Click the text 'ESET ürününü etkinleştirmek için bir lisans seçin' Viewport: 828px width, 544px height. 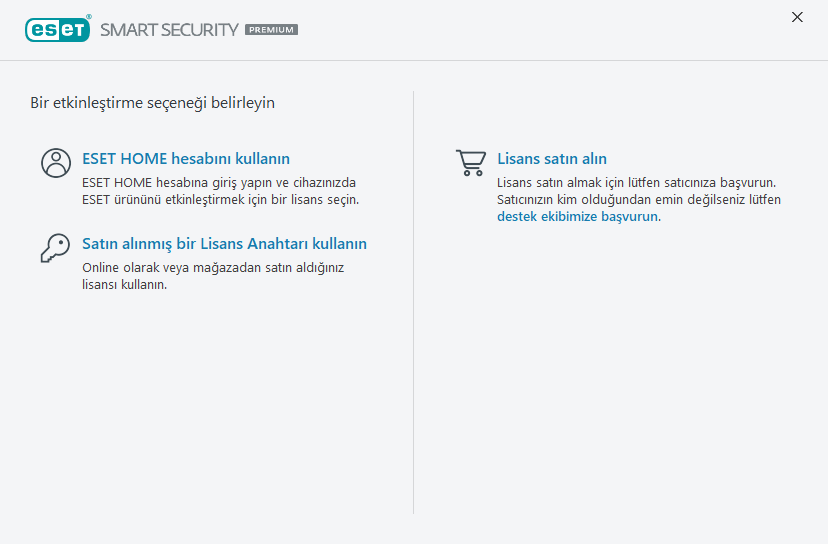[220, 199]
